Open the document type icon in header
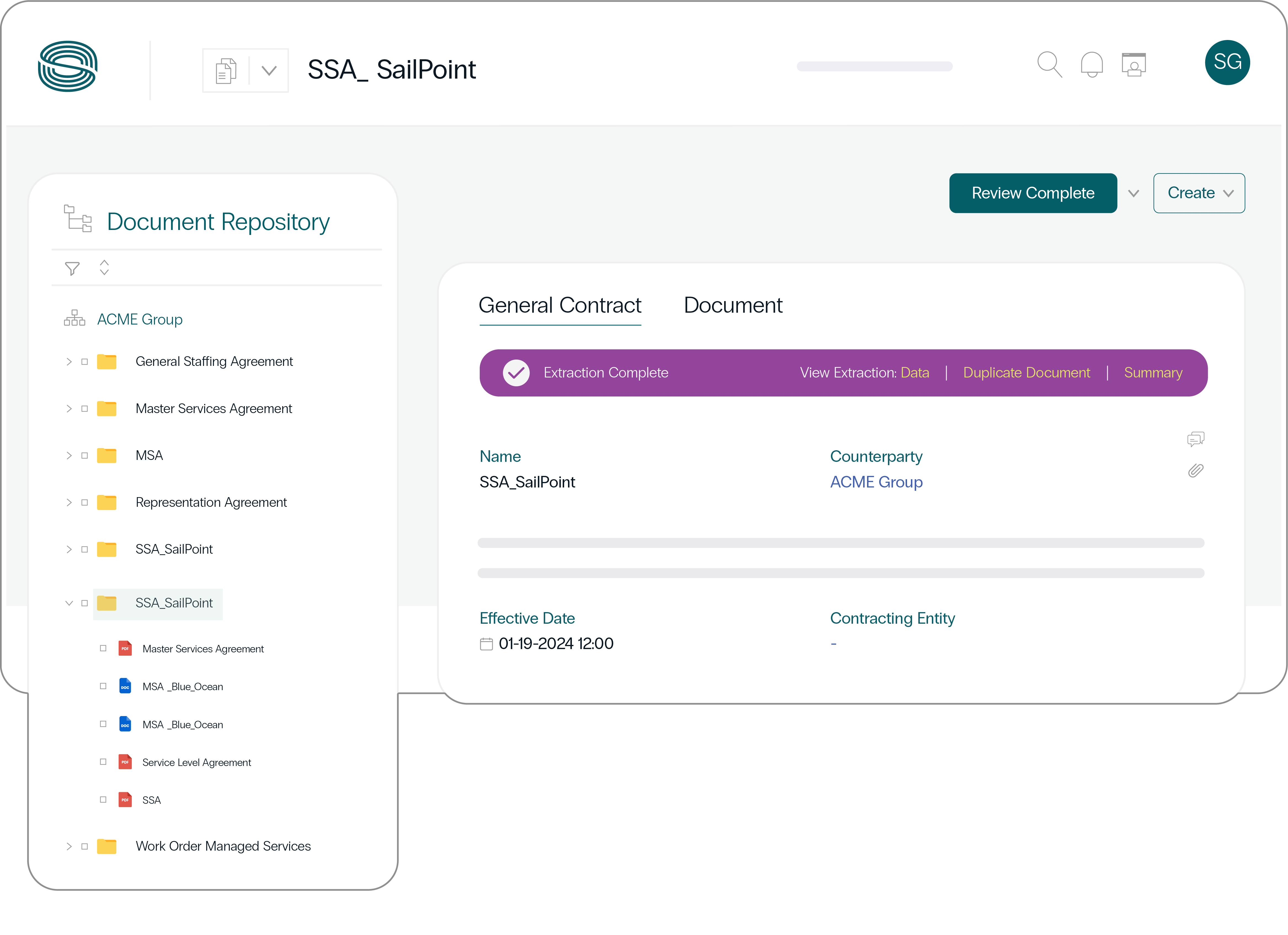This screenshot has height=935, width=1288. (226, 71)
